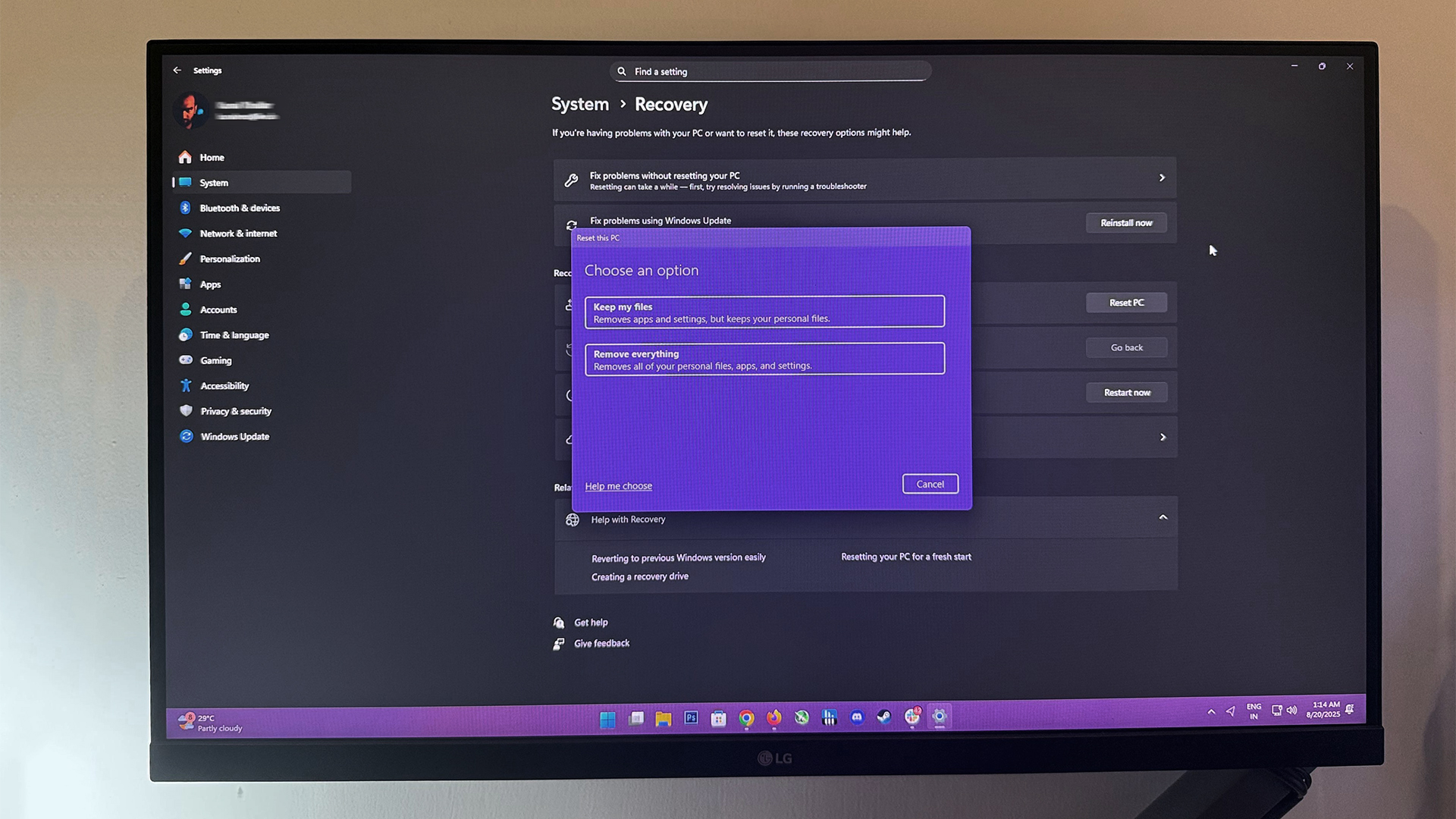Click the Help with Recovery globe icon
Viewport: 1456px width, 819px height.
(x=573, y=520)
